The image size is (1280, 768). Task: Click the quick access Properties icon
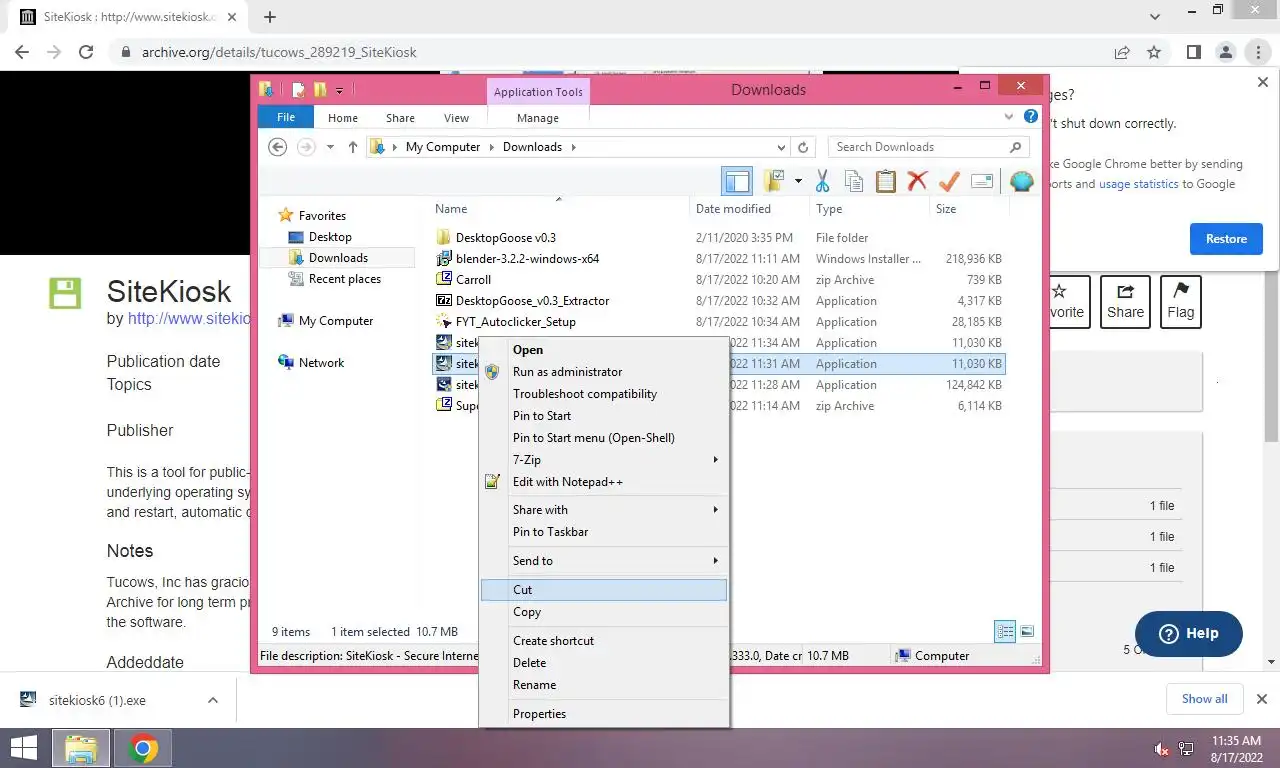tap(298, 90)
